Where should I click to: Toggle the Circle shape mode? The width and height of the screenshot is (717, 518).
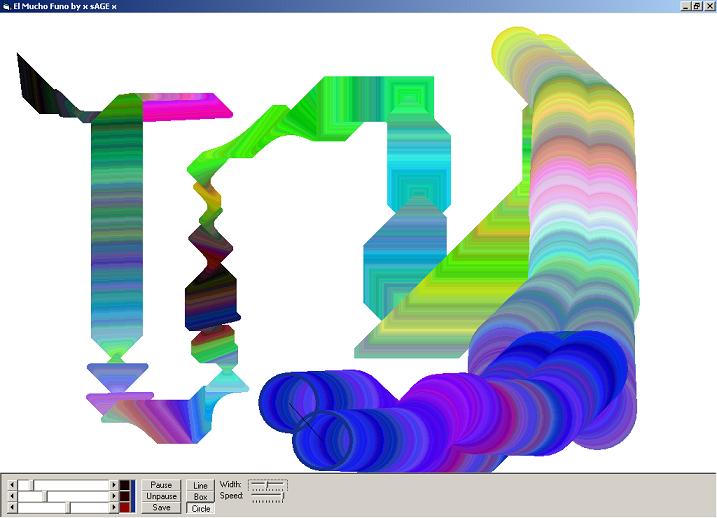point(201,508)
